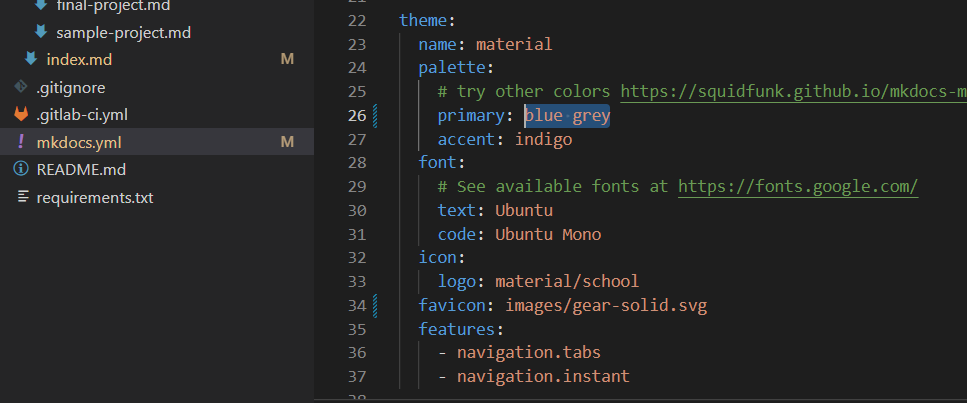Click the '# try other colors' comment text
Viewport: 967px width, 403px height.
coord(524,91)
